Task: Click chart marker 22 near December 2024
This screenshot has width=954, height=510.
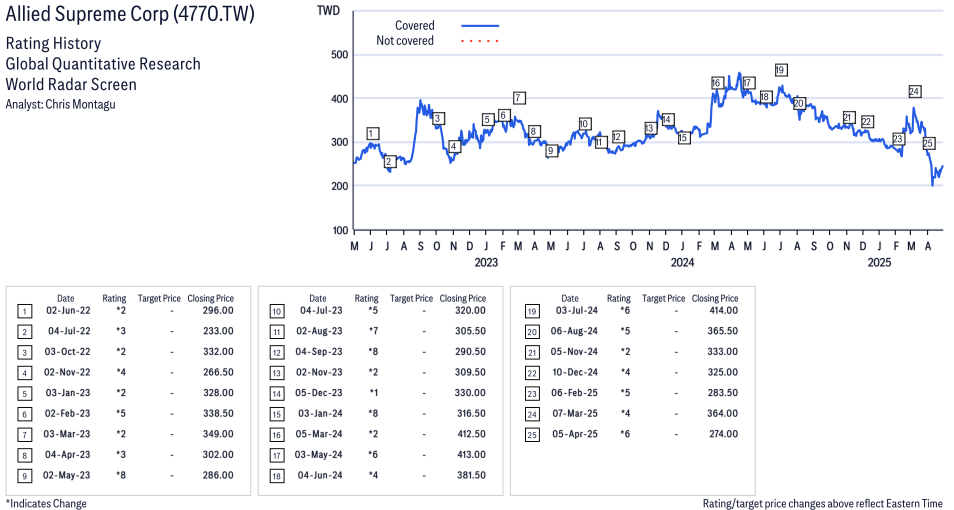Action: click(x=867, y=122)
